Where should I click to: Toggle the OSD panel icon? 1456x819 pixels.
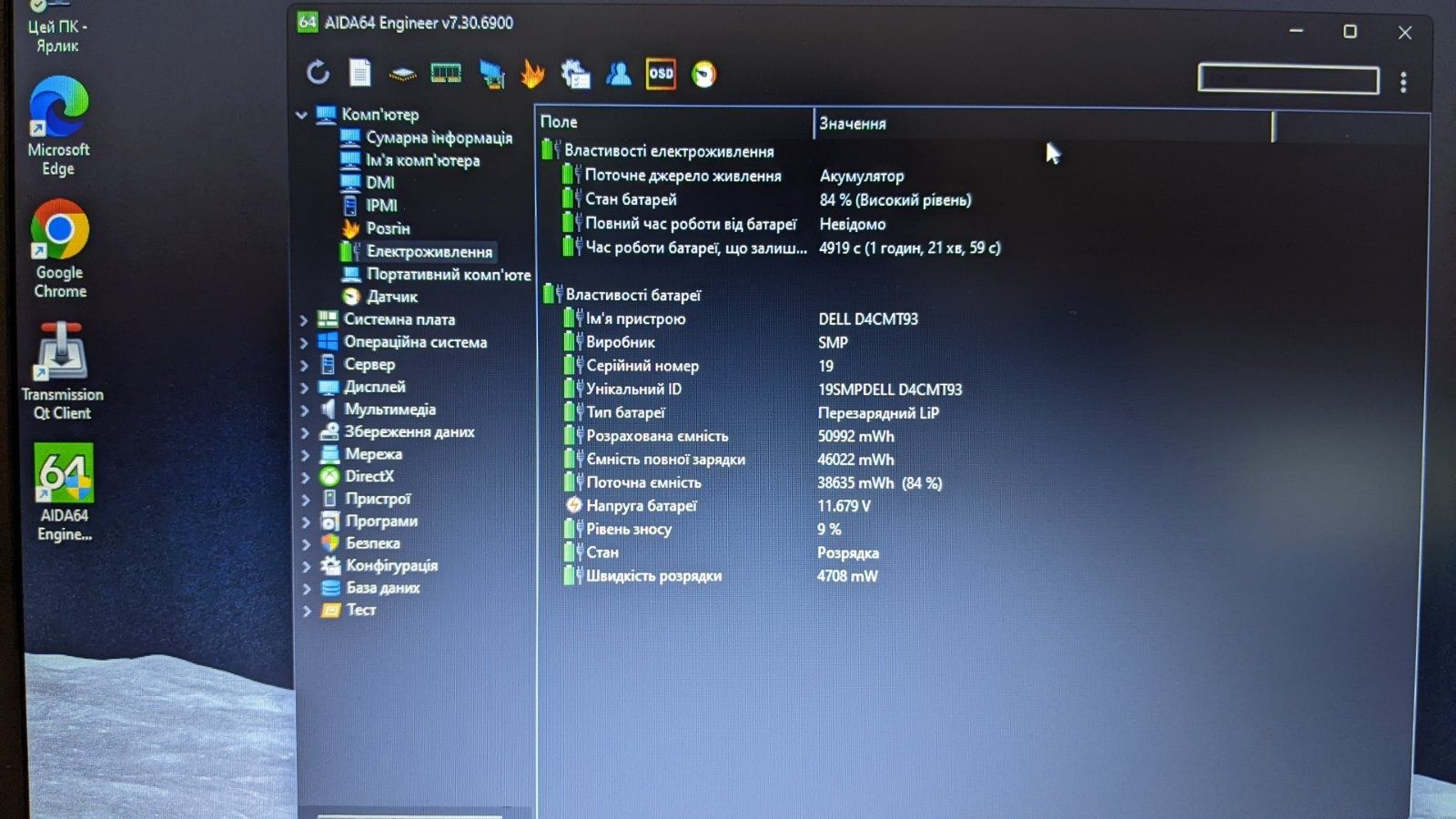pyautogui.click(x=662, y=74)
